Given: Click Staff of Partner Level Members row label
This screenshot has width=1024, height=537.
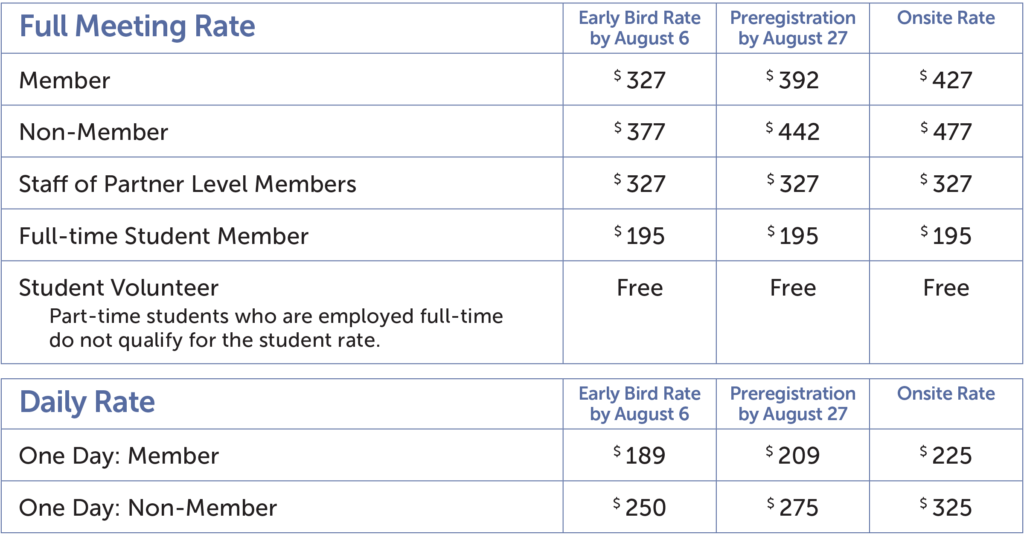Looking at the screenshot, I should 187,184.
